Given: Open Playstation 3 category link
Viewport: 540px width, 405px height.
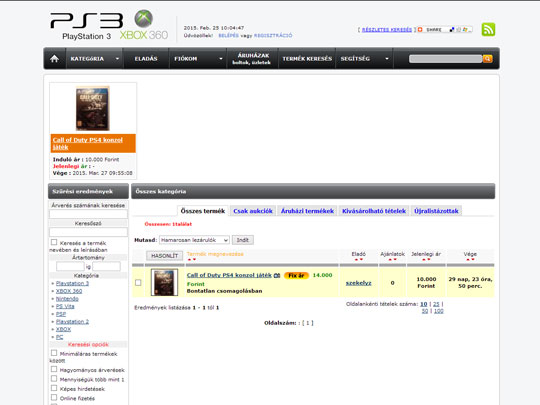Looking at the screenshot, I should pos(72,283).
